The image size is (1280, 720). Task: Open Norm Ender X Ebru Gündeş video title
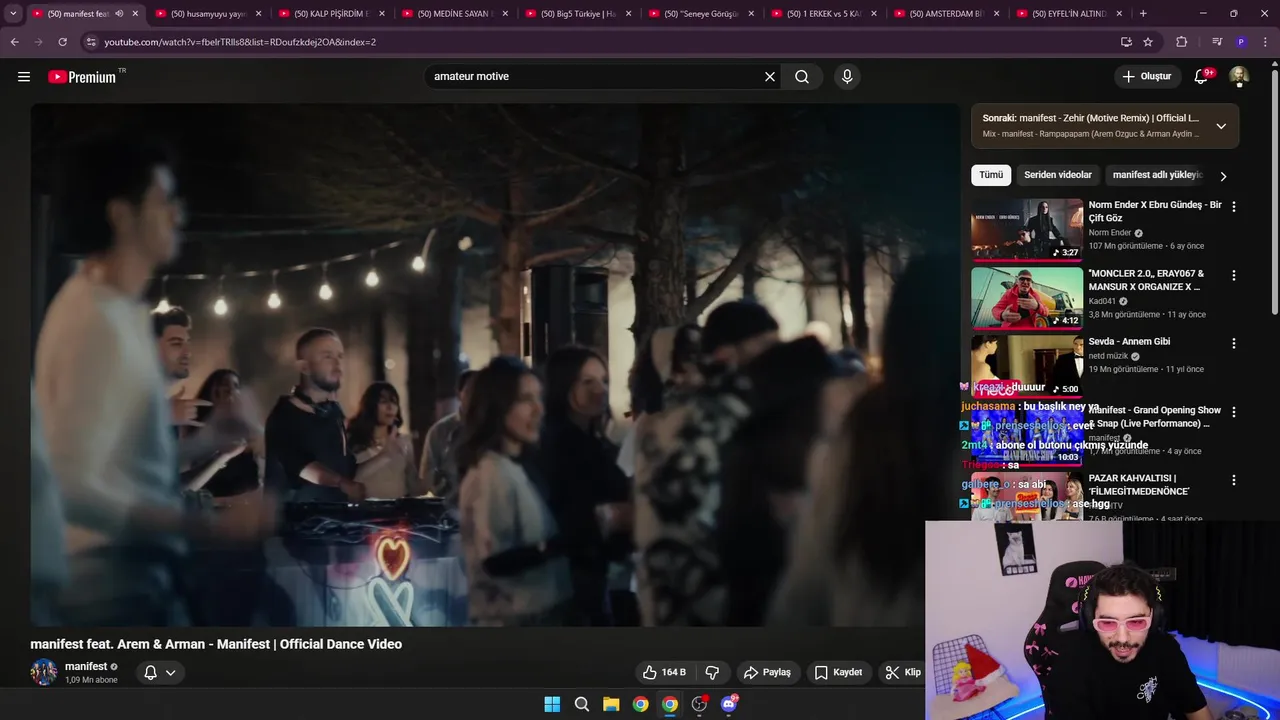pyautogui.click(x=1155, y=211)
